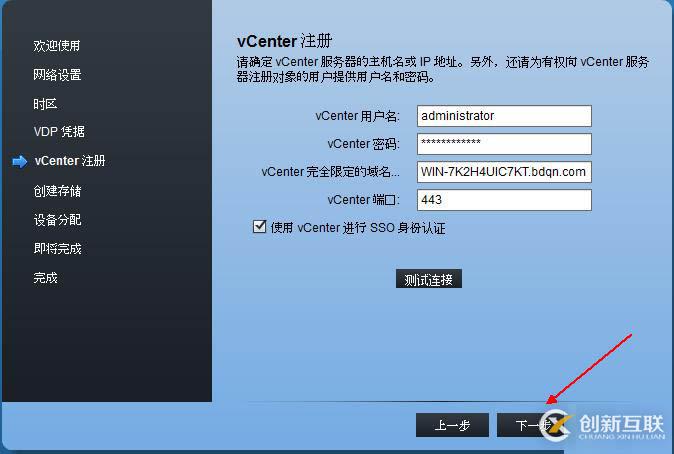The image size is (674, 454).
Task: Click the vCenter 端口 label
Action: coord(363,200)
